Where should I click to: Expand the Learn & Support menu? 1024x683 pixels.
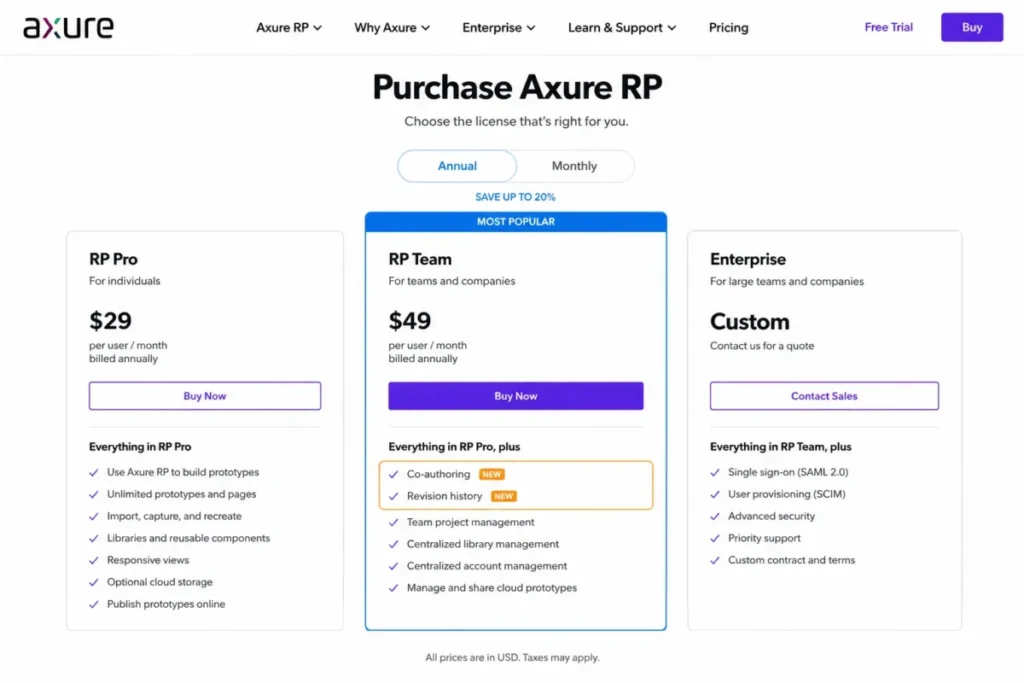click(x=622, y=27)
